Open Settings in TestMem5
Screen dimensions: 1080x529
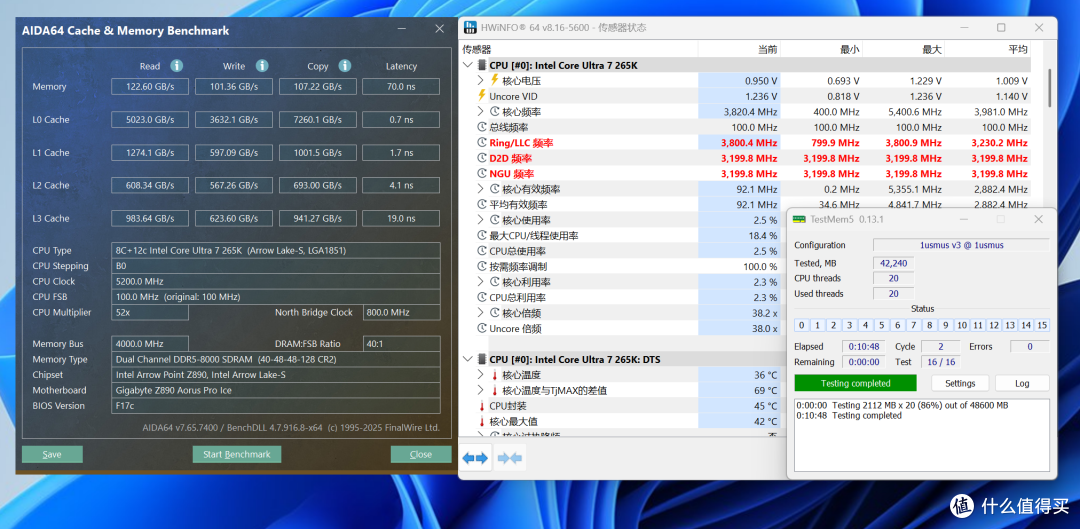[960, 383]
